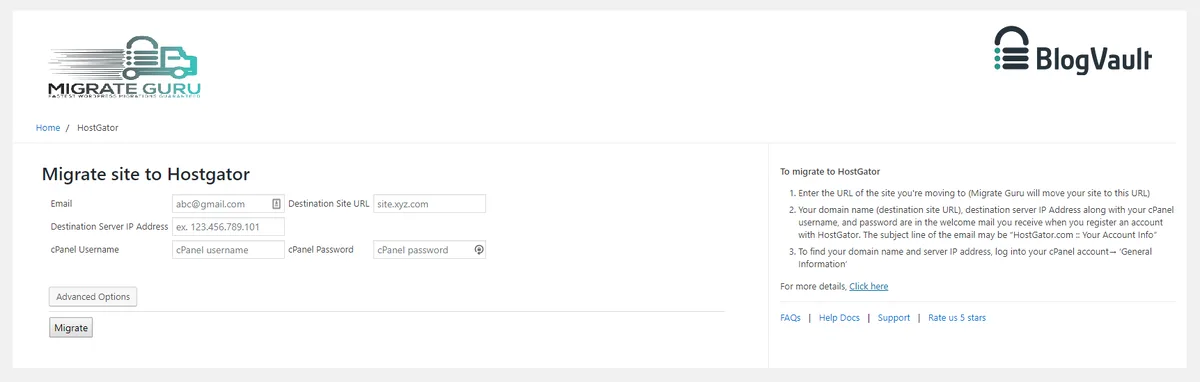Image resolution: width=1200 pixels, height=382 pixels.
Task: Open the Click here details link
Action: [868, 286]
